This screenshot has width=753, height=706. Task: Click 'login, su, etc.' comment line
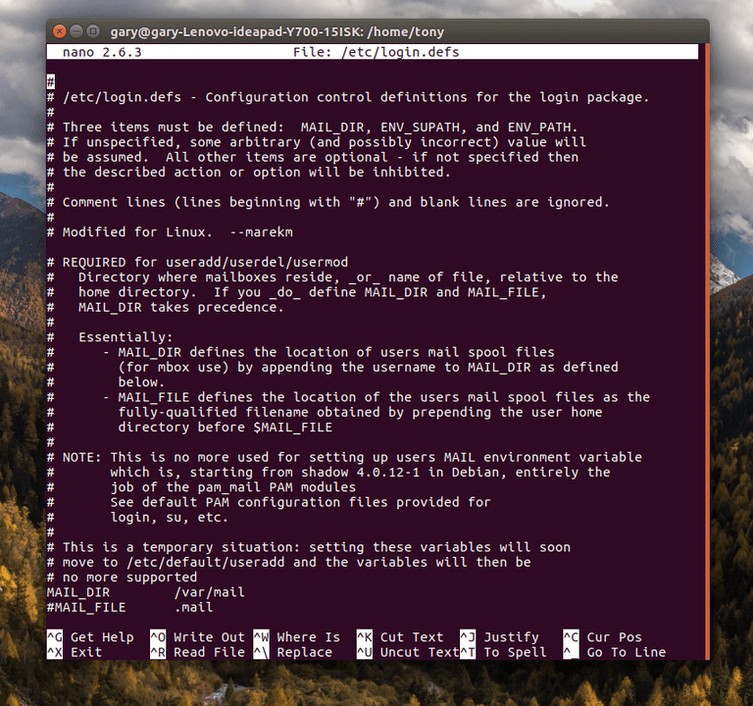(x=138, y=517)
